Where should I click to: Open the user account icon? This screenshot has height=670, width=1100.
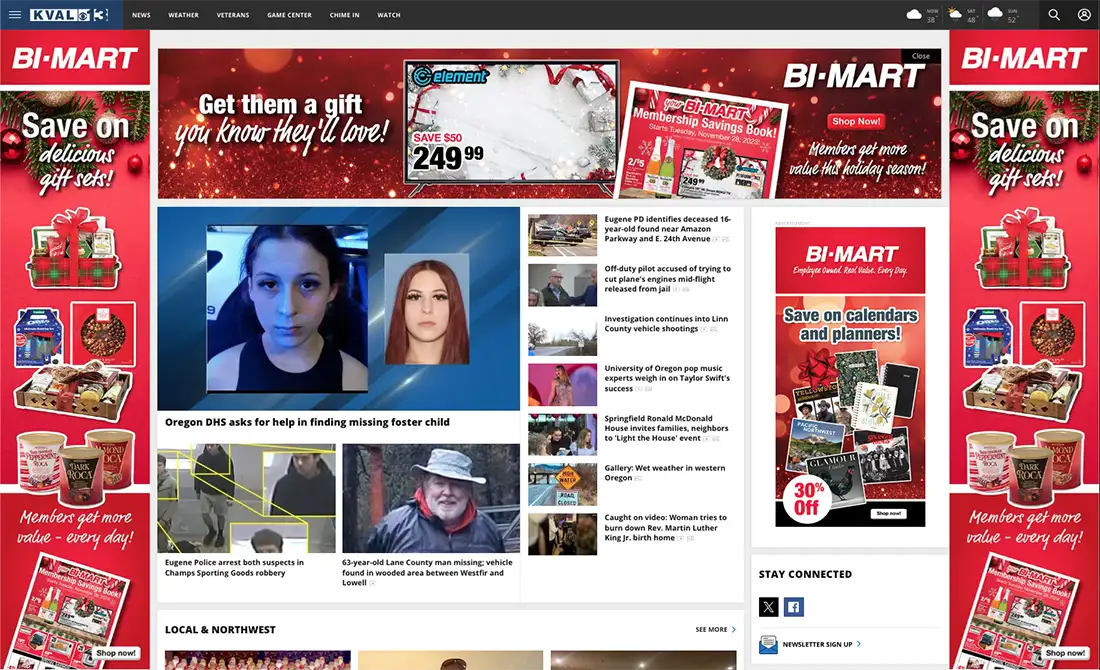click(1084, 14)
